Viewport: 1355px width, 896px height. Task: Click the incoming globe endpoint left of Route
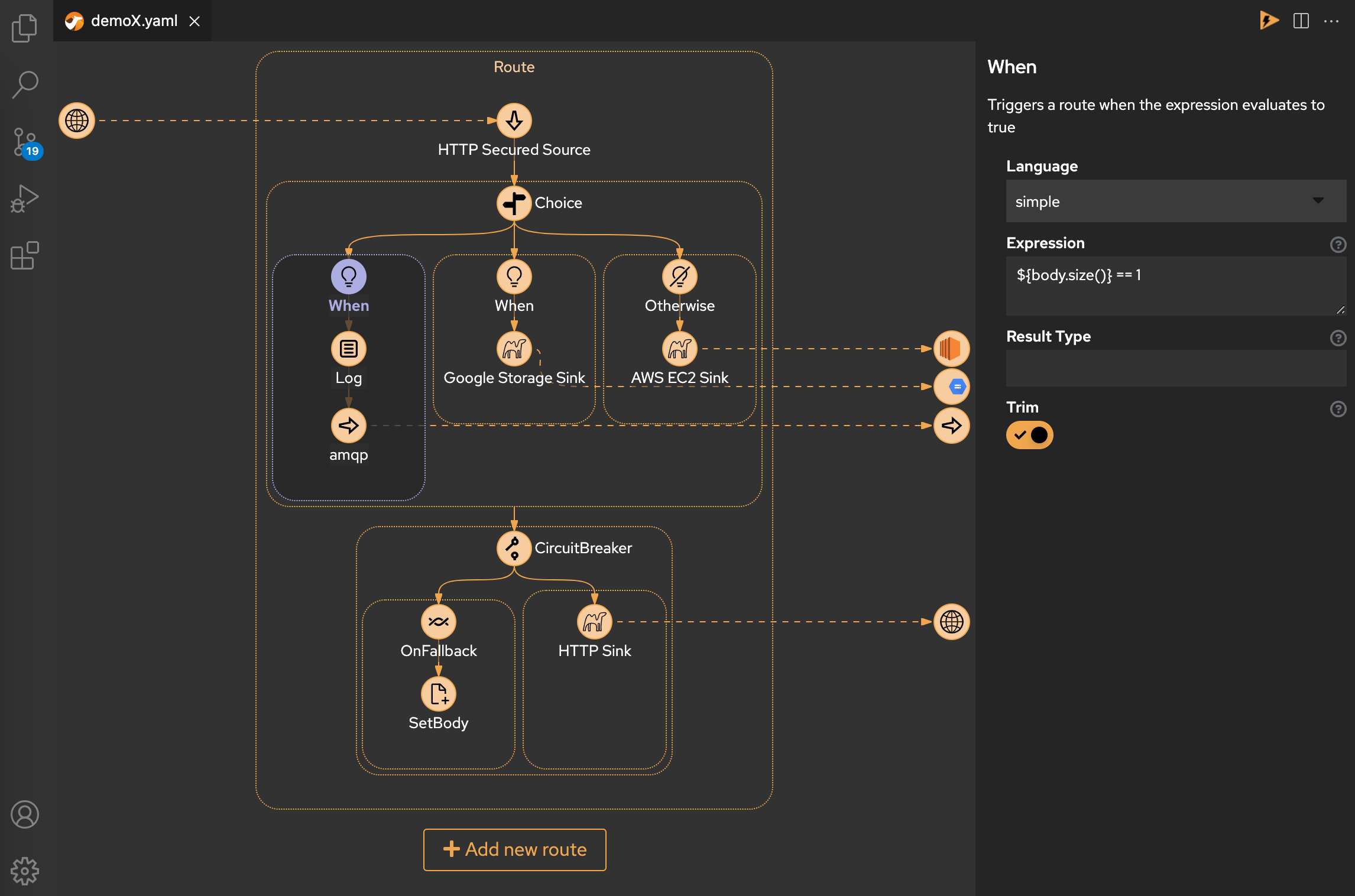tap(77, 121)
